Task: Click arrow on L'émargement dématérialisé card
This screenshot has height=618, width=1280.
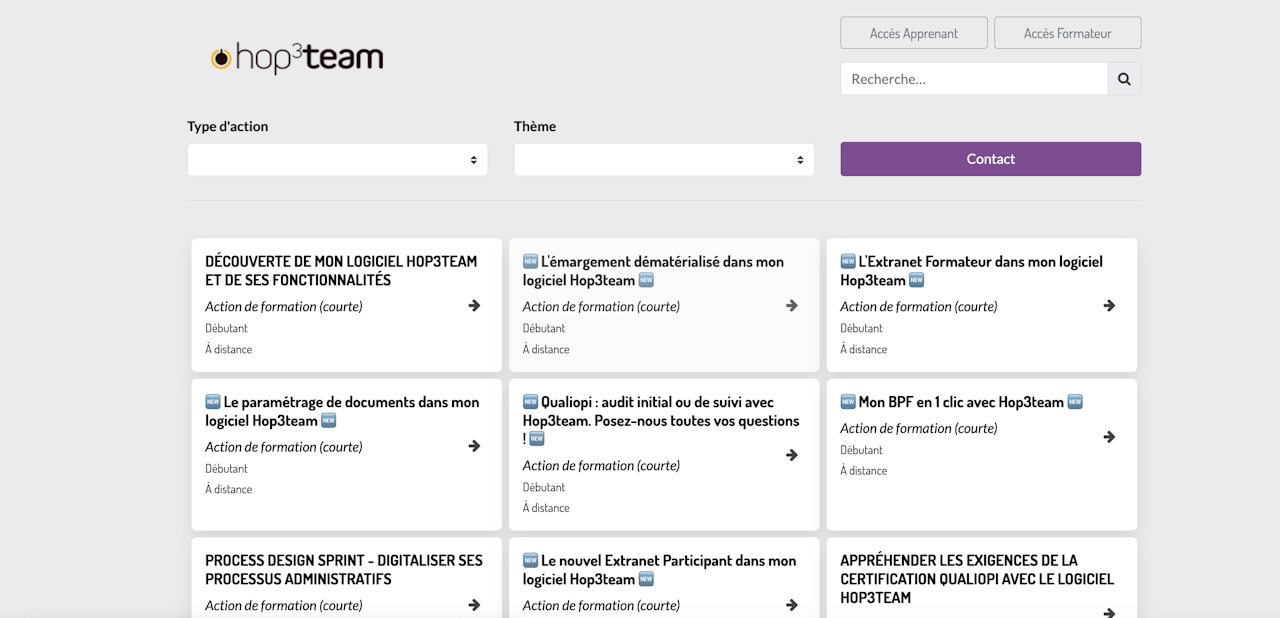Action: tap(792, 306)
